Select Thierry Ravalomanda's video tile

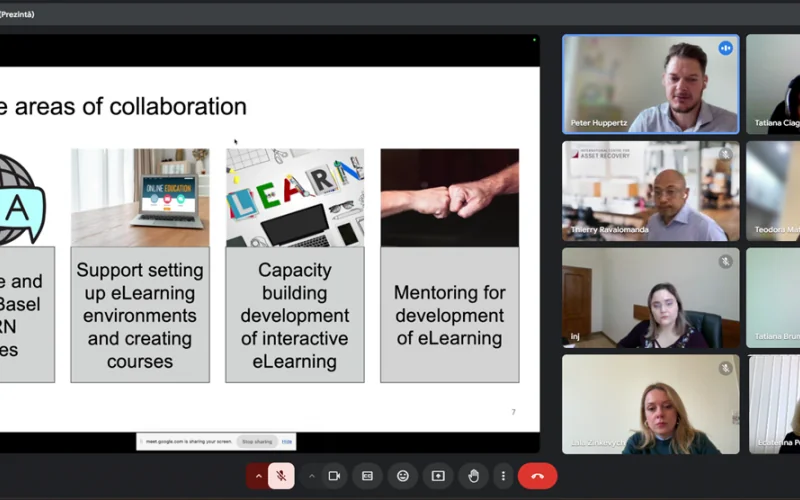[650, 191]
